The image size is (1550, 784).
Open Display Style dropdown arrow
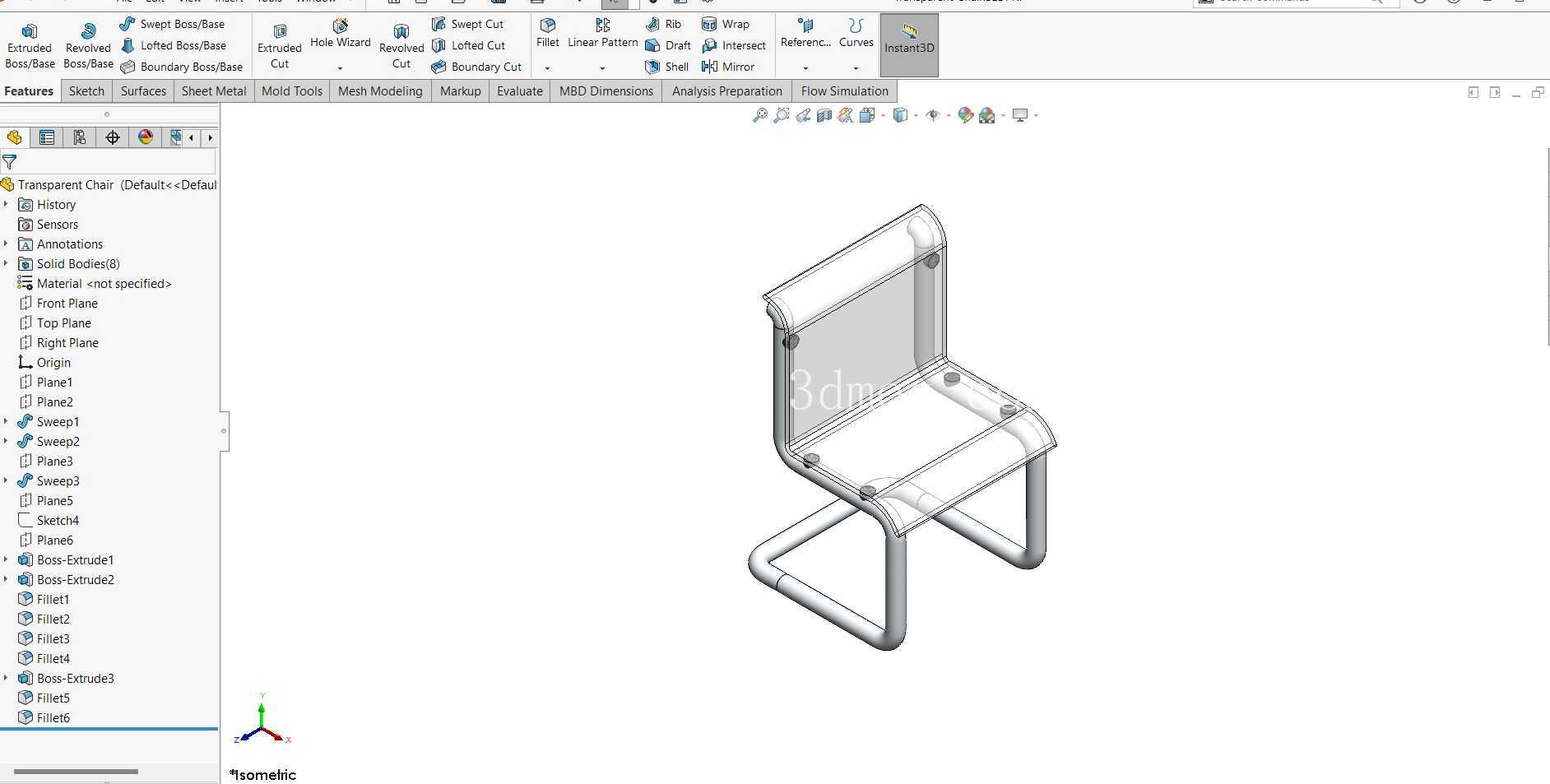pyautogui.click(x=916, y=115)
